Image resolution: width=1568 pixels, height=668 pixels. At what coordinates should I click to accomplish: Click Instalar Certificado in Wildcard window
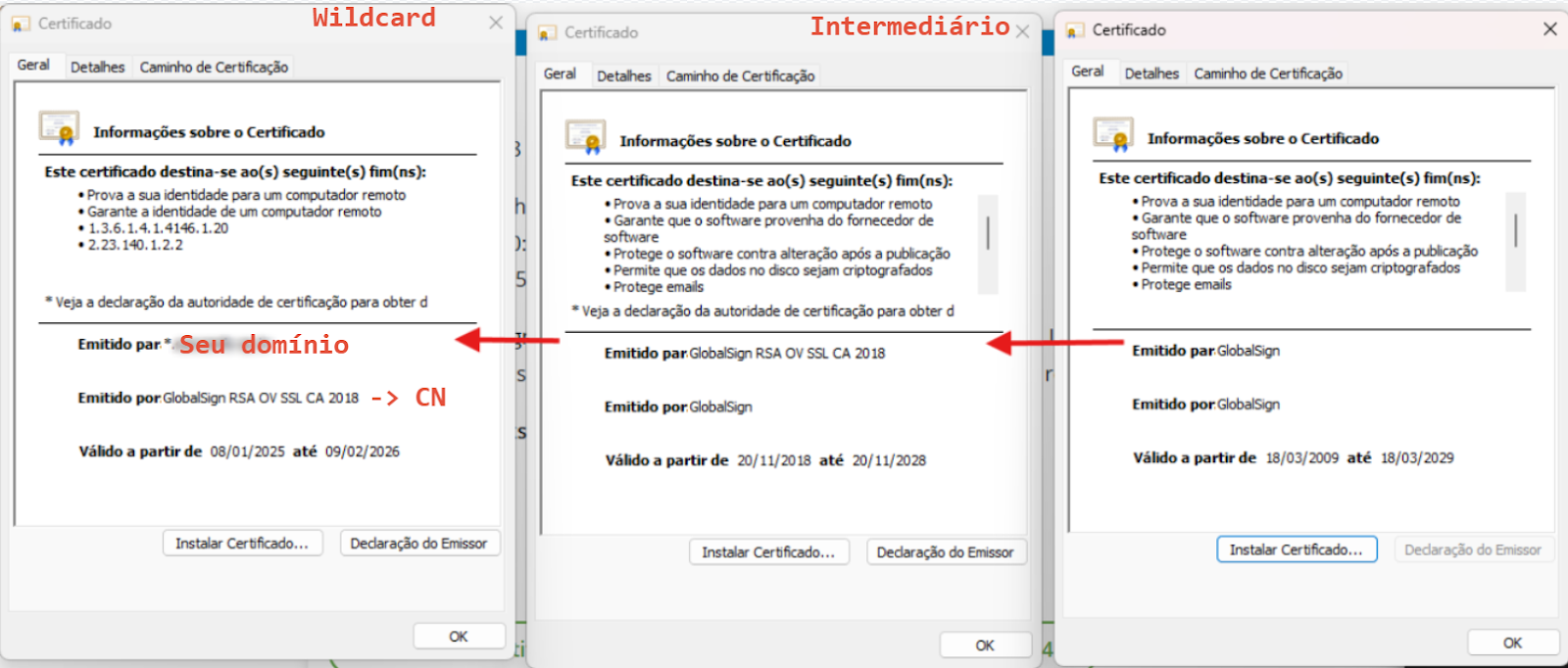click(242, 544)
